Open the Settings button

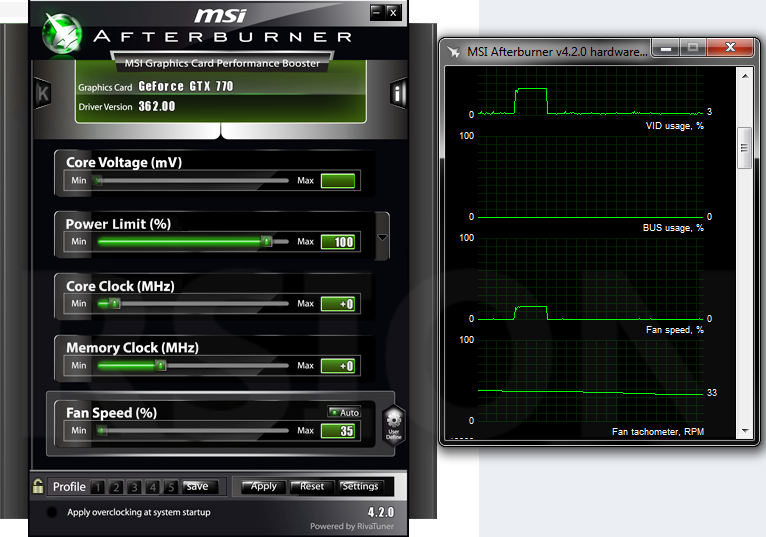pos(361,487)
